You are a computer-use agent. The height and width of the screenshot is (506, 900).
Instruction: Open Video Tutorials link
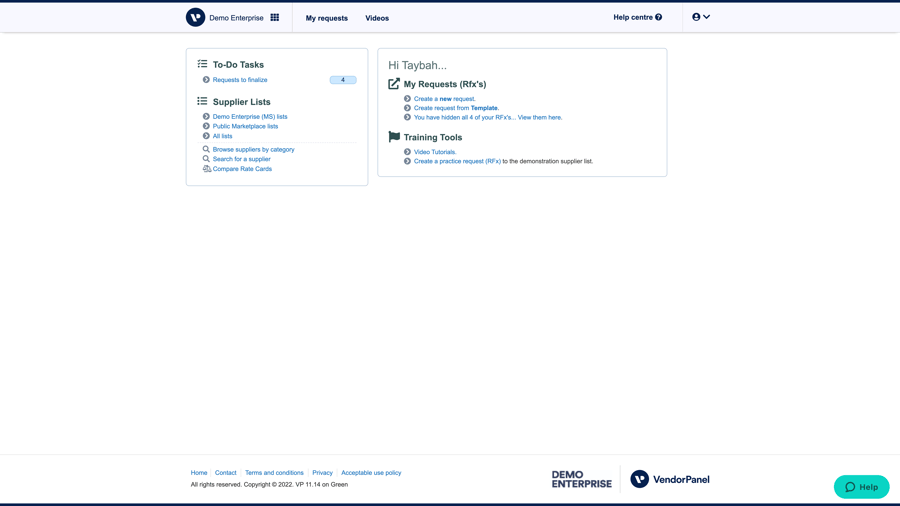coord(435,152)
